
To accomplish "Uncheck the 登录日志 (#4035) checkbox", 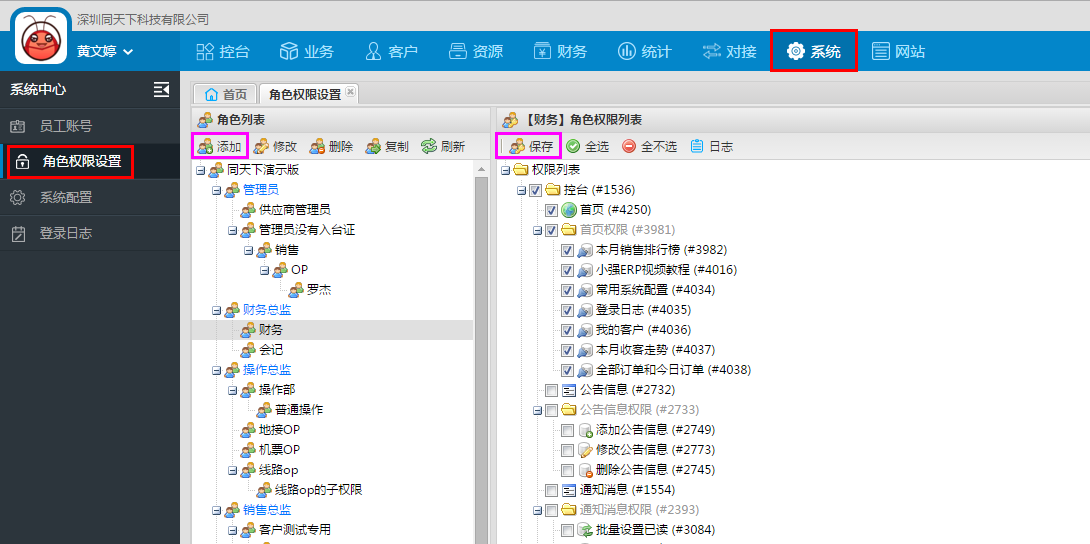I will point(567,310).
